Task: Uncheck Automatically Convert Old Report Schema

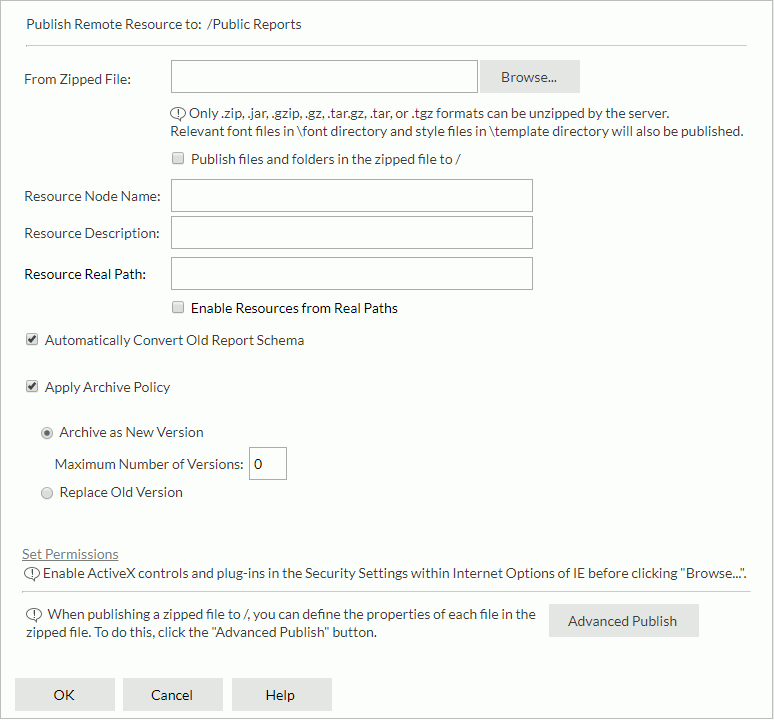Action: (x=32, y=340)
